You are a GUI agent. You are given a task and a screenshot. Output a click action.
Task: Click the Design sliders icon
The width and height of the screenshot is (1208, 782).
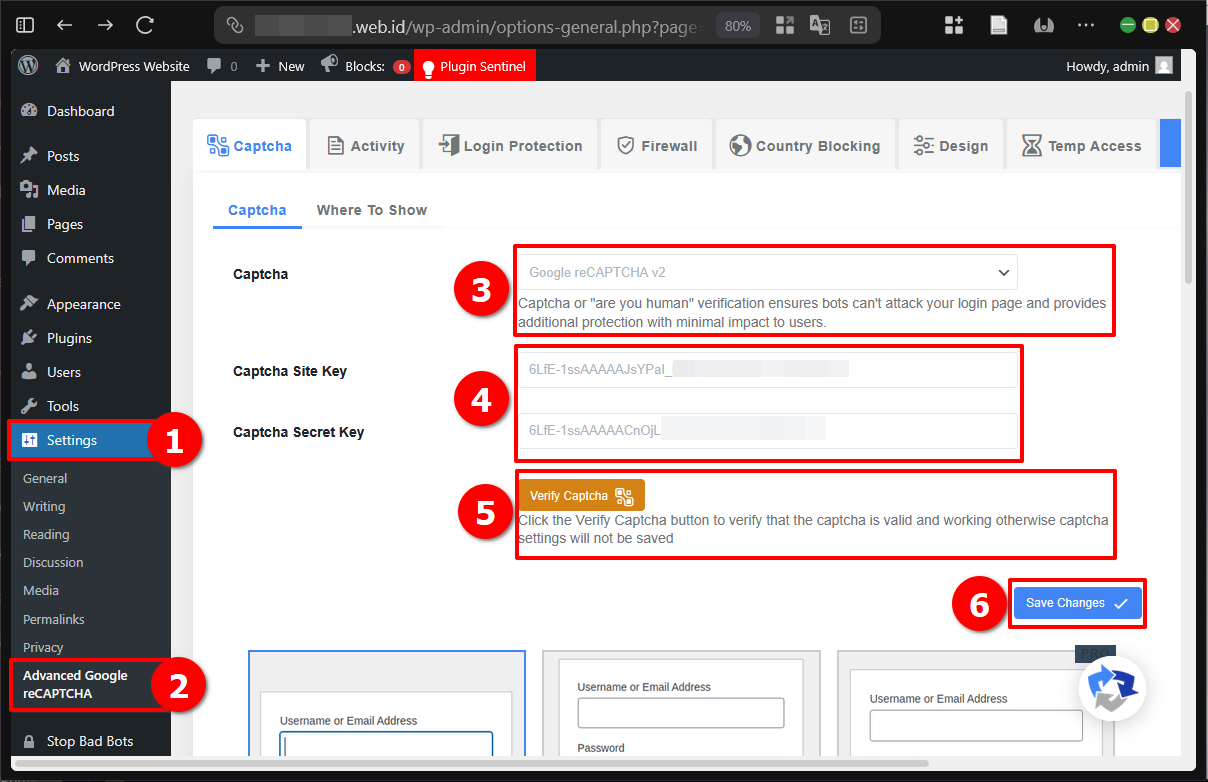[921, 145]
